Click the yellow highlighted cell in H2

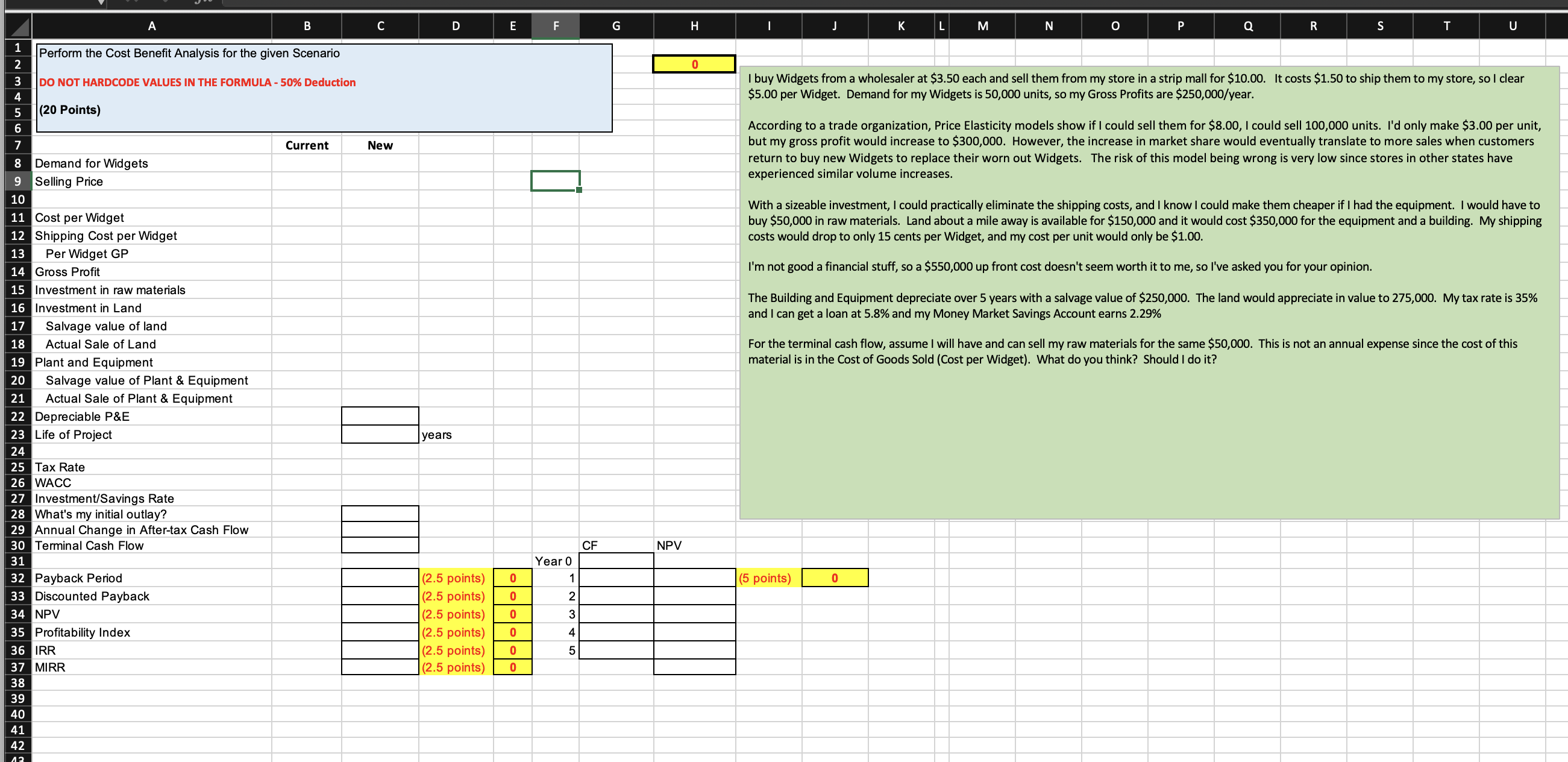click(x=694, y=64)
